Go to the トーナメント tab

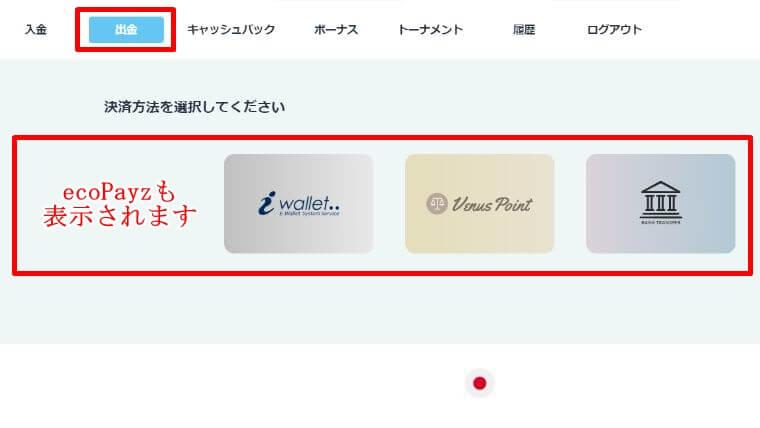[430, 30]
